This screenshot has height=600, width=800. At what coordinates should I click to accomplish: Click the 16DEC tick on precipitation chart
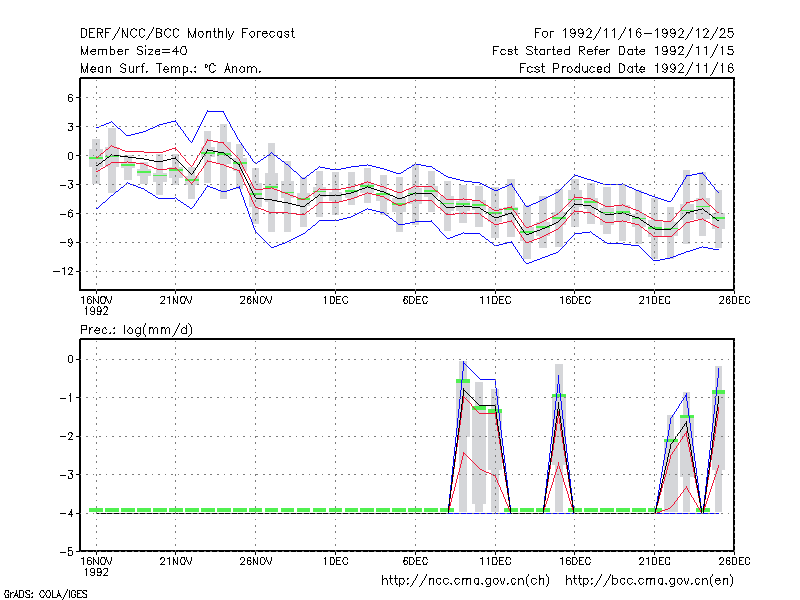(574, 562)
